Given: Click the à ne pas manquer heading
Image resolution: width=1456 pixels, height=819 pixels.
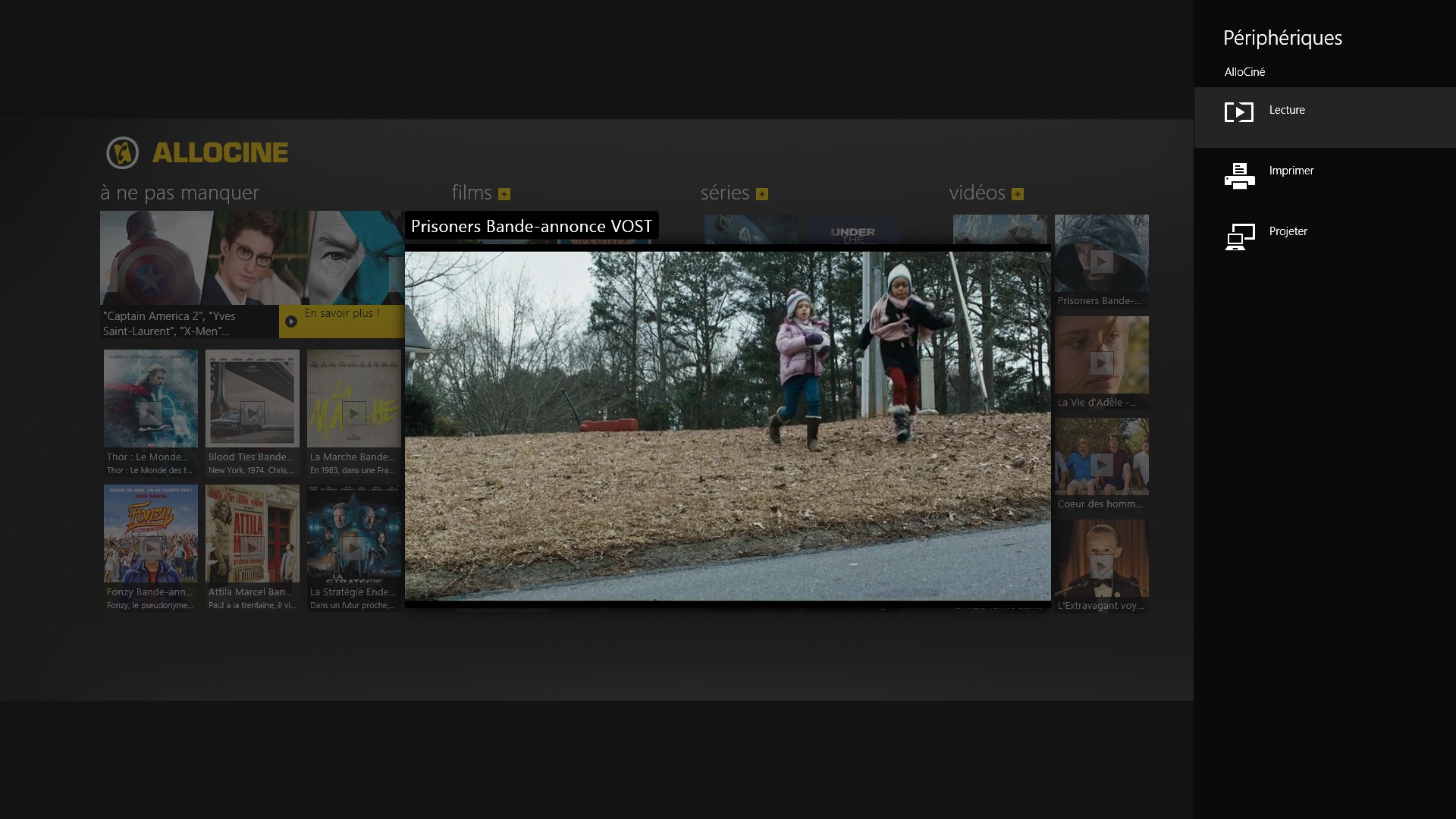Looking at the screenshot, I should (180, 193).
